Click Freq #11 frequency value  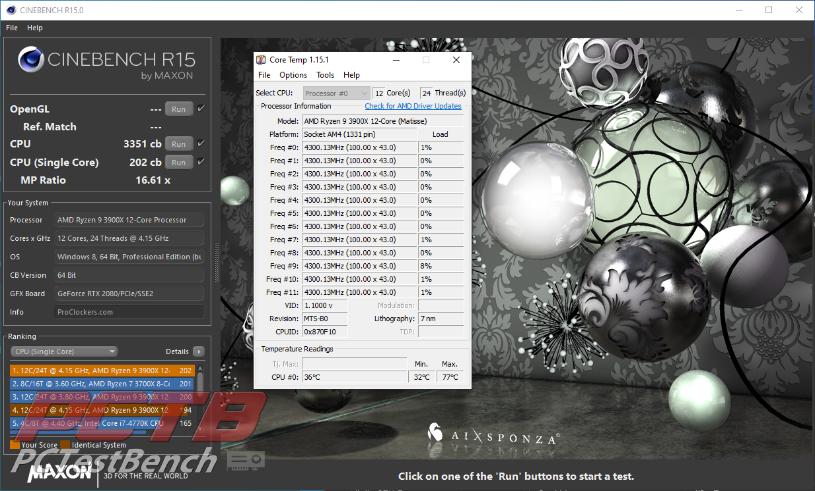360,293
